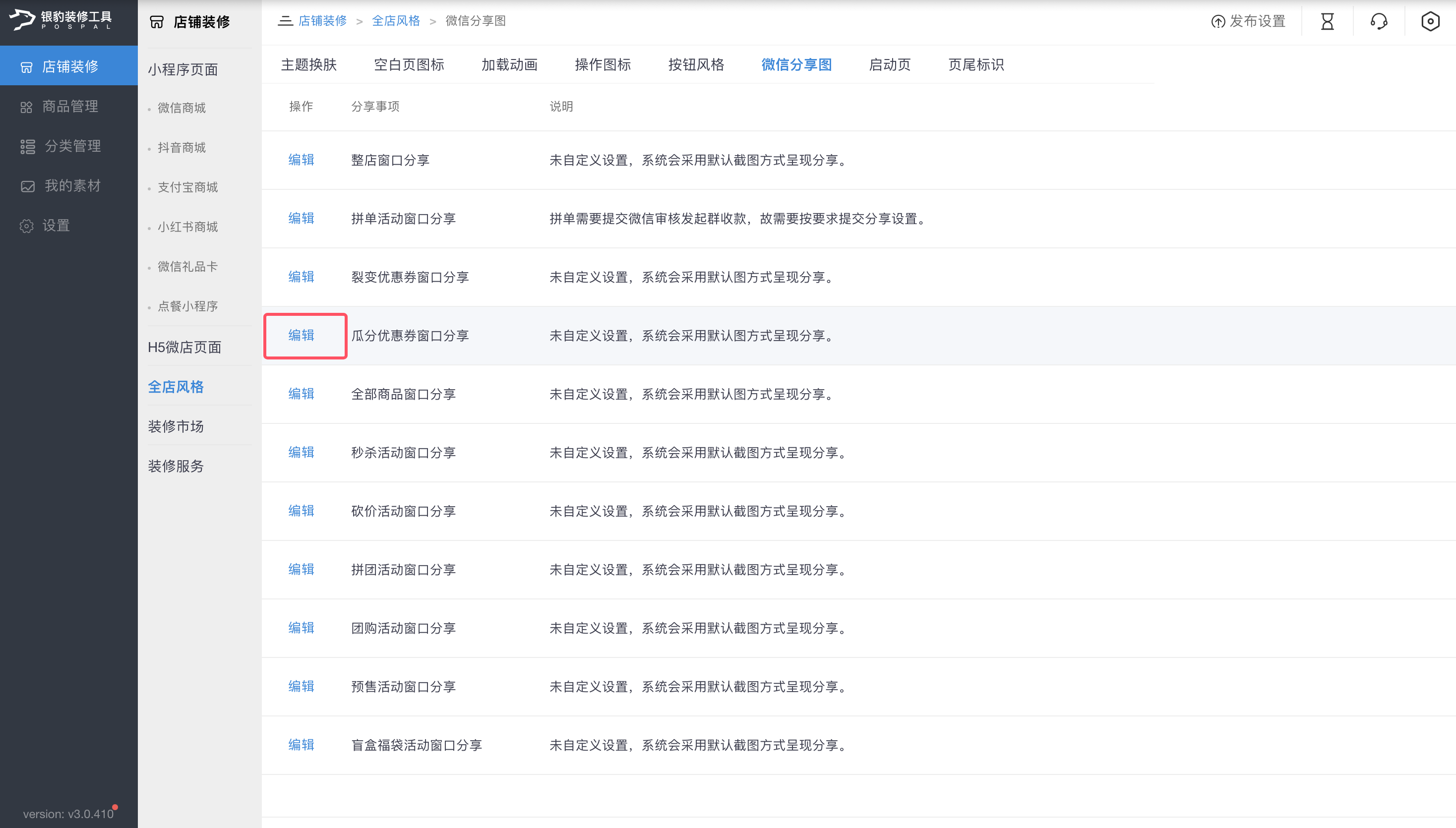Open the H5微店页面 section
The width and height of the screenshot is (1456, 828).
[x=184, y=347]
